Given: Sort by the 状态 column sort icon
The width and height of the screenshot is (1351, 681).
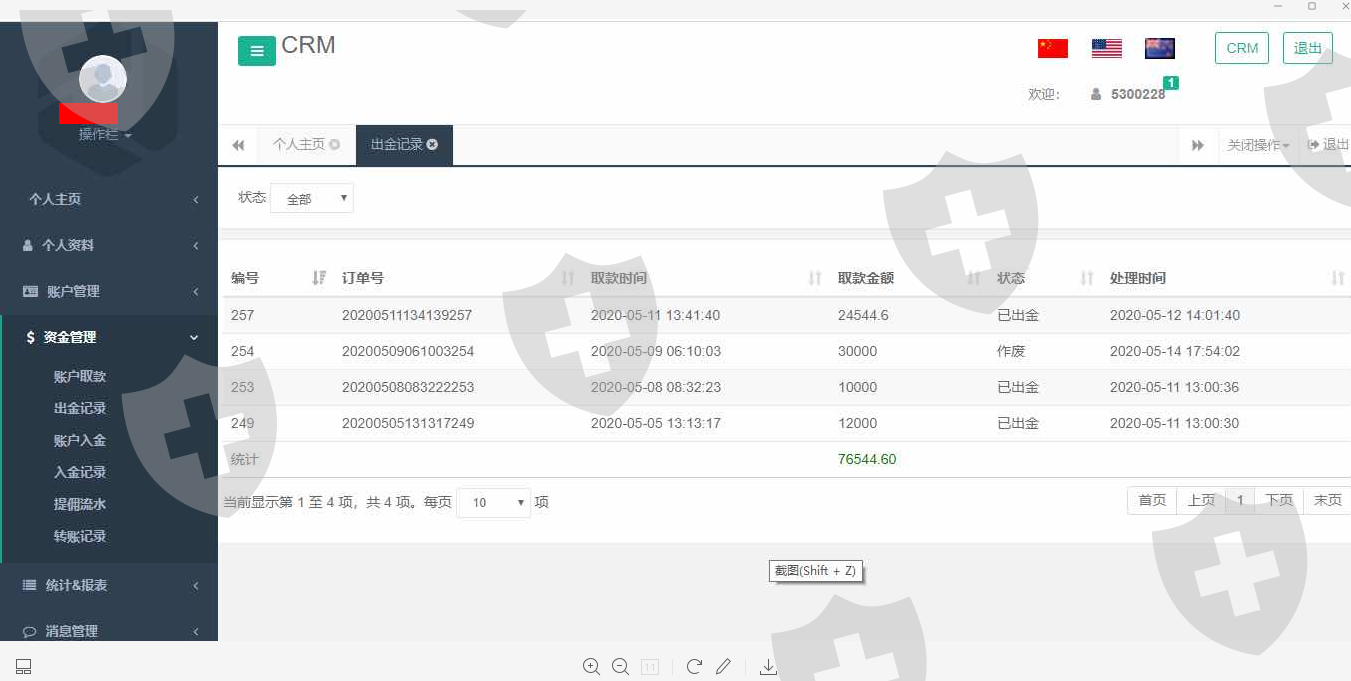Looking at the screenshot, I should pyautogui.click(x=1087, y=278).
